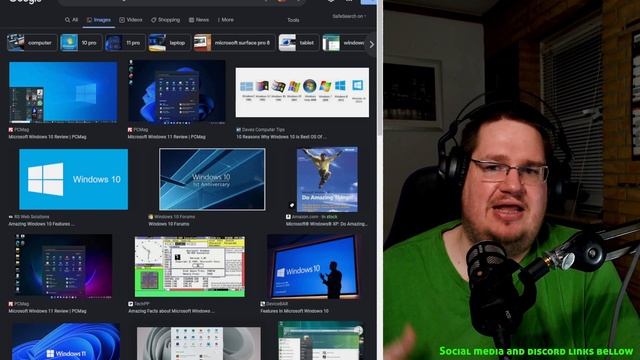Viewport: 640px width, 360px height.
Task: Click the 11 pro chip thumbnail image
Action: coord(113,43)
